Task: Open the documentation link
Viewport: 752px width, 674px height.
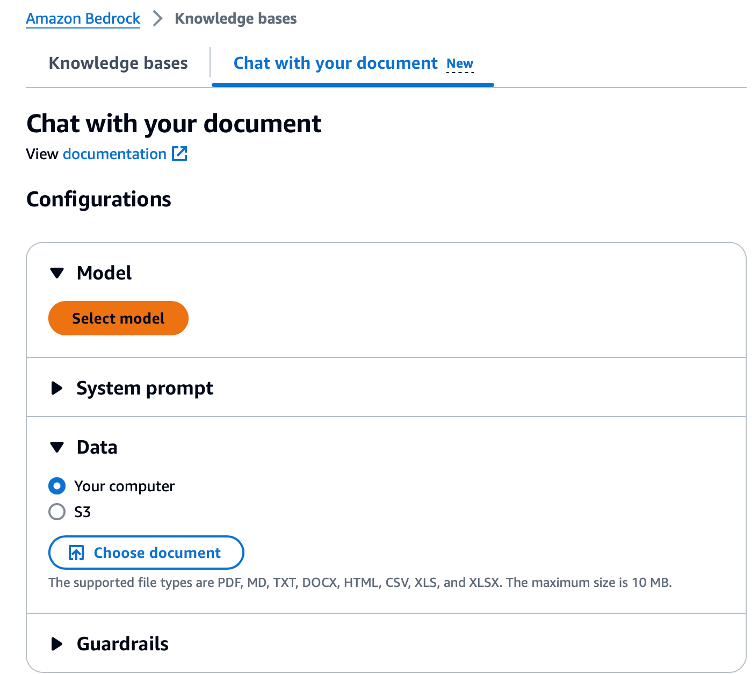Action: click(114, 154)
